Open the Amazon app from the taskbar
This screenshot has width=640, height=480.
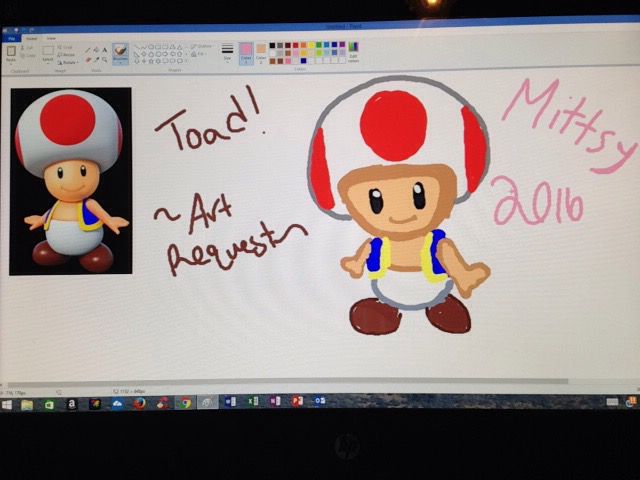tap(72, 404)
